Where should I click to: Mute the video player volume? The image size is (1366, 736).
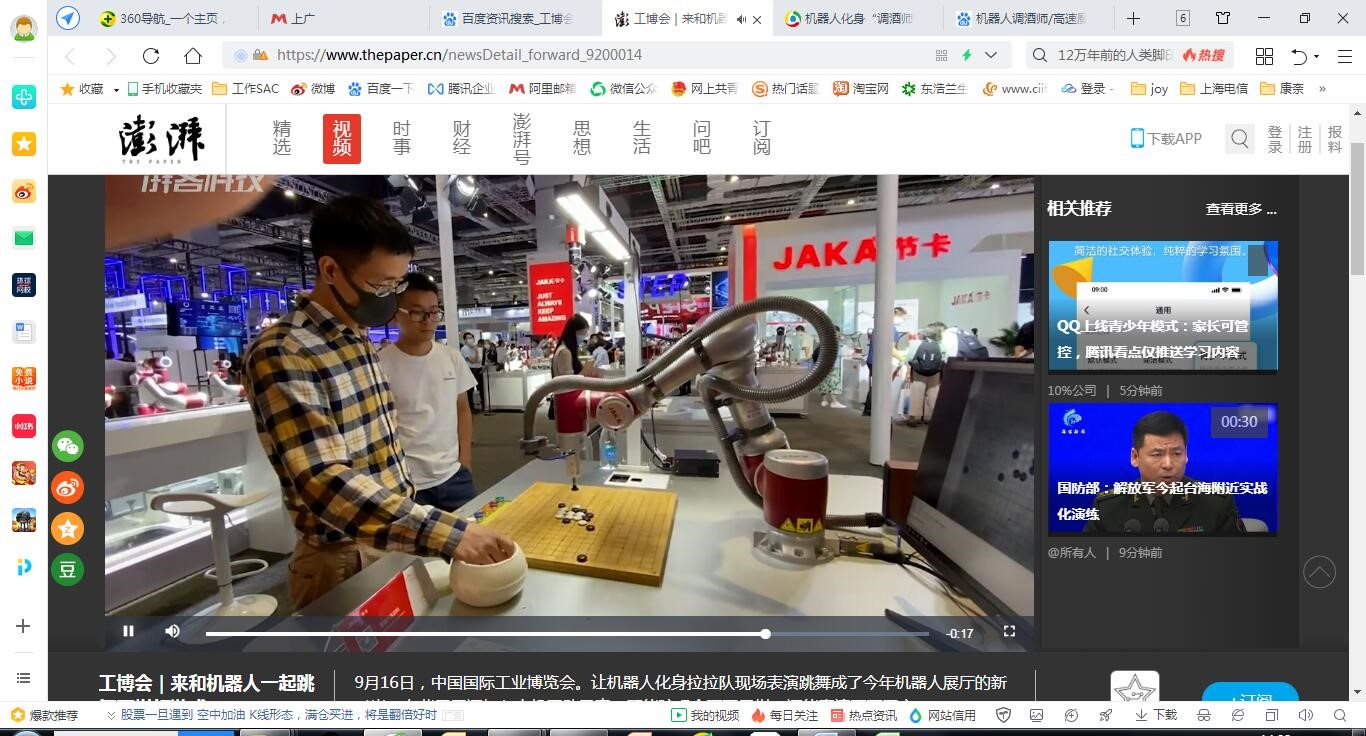pyautogui.click(x=173, y=631)
